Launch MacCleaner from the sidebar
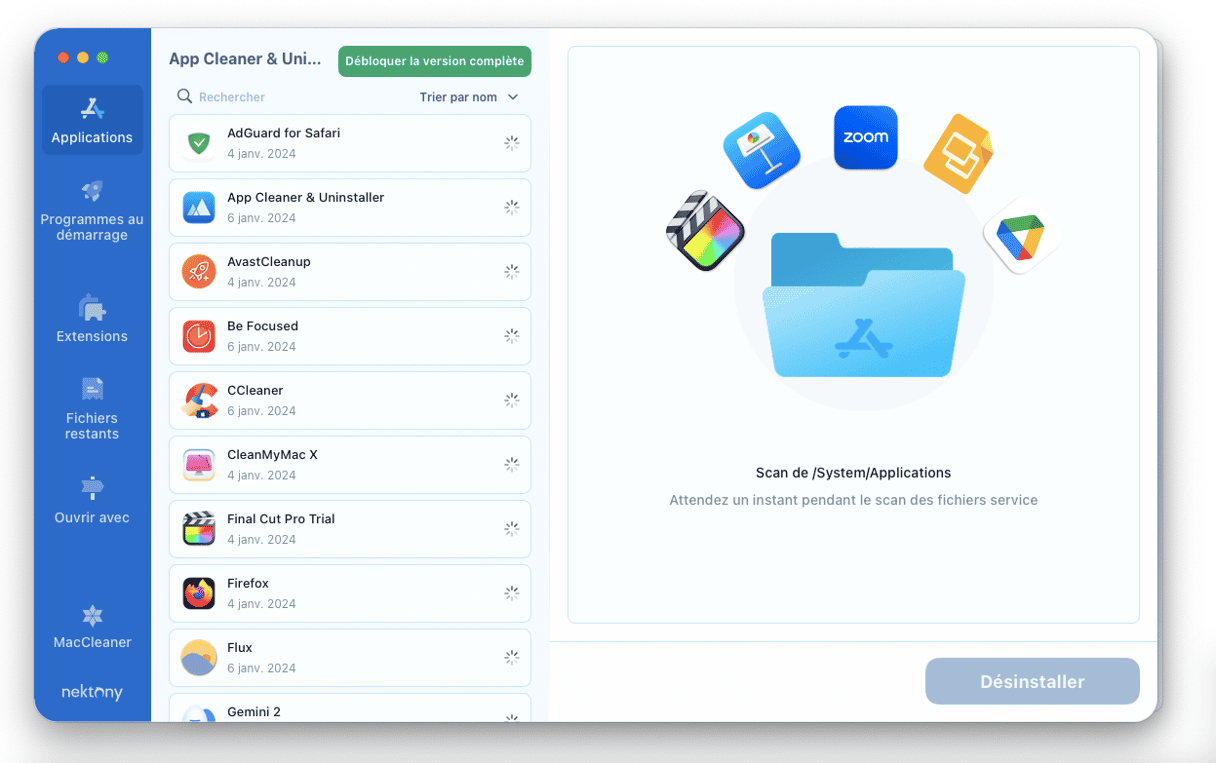This screenshot has width=1216, height=763. coord(92,626)
